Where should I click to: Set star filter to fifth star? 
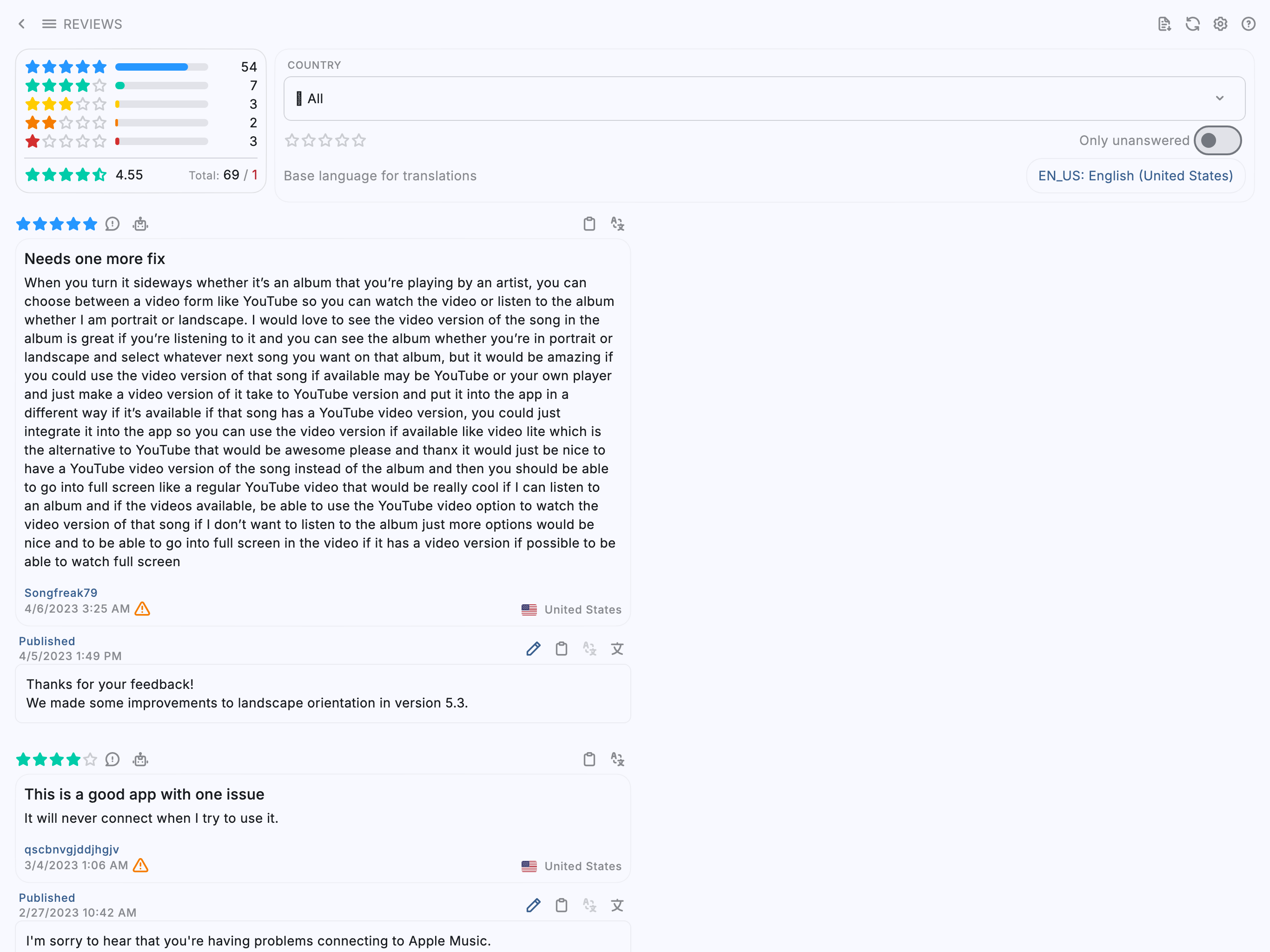[359, 141]
